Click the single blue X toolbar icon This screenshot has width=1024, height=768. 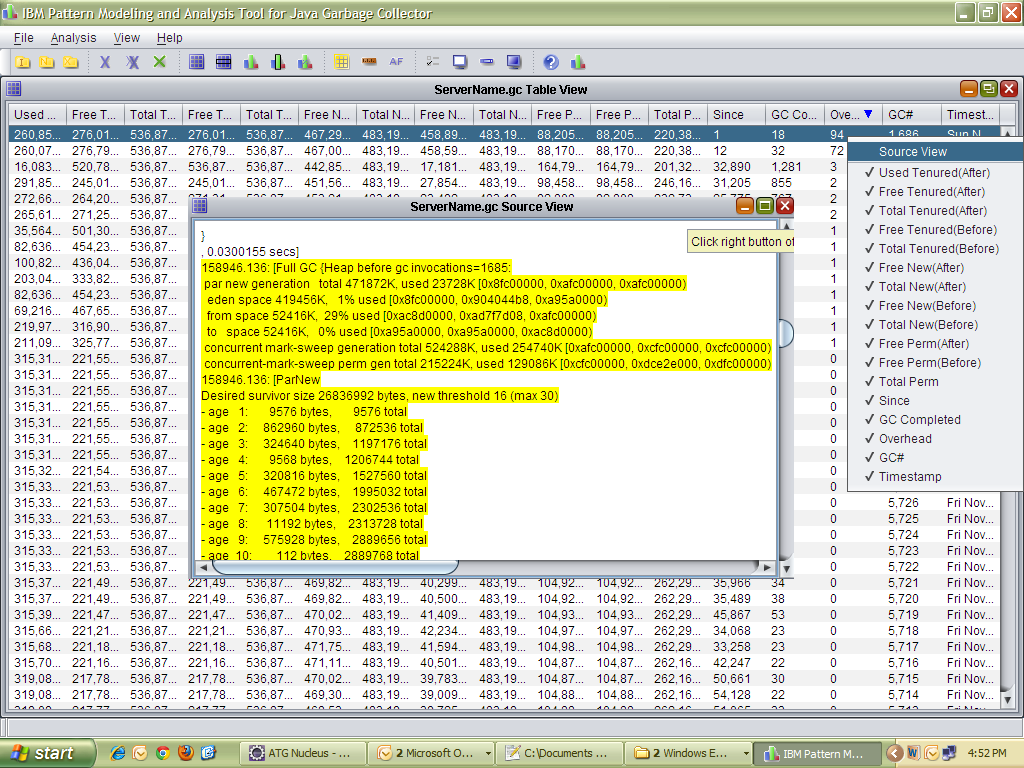point(104,62)
